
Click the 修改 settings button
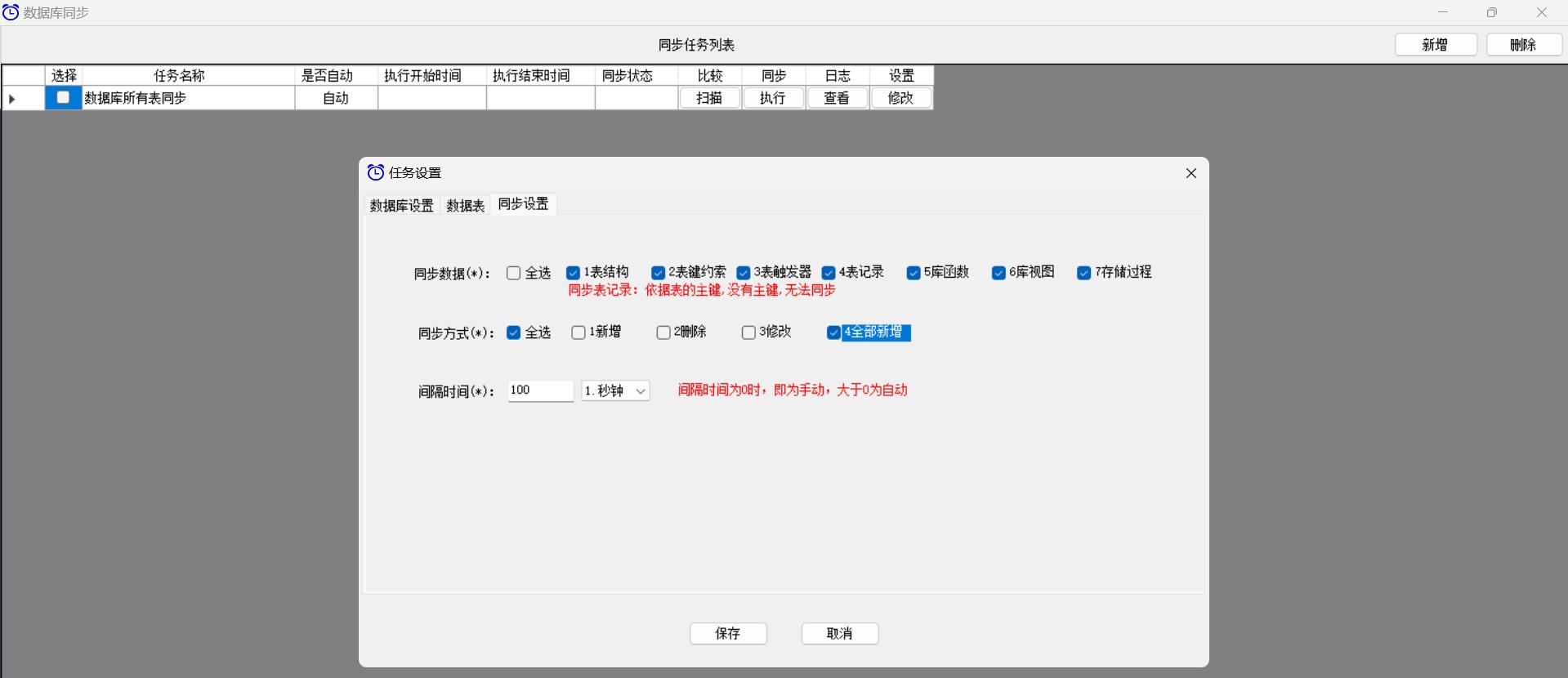pyautogui.click(x=900, y=98)
